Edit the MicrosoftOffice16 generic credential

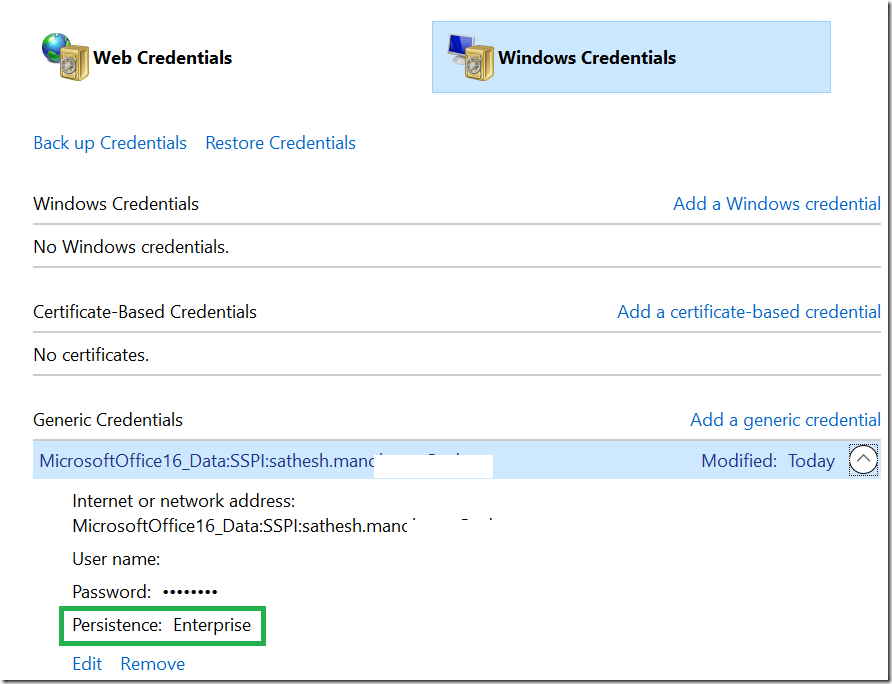[87, 664]
